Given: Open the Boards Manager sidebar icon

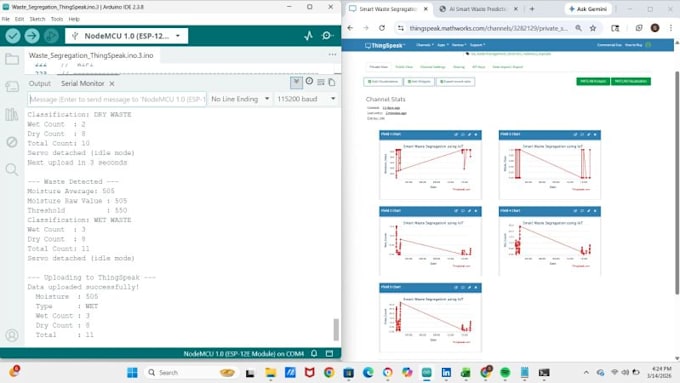Looking at the screenshot, I should [12, 87].
